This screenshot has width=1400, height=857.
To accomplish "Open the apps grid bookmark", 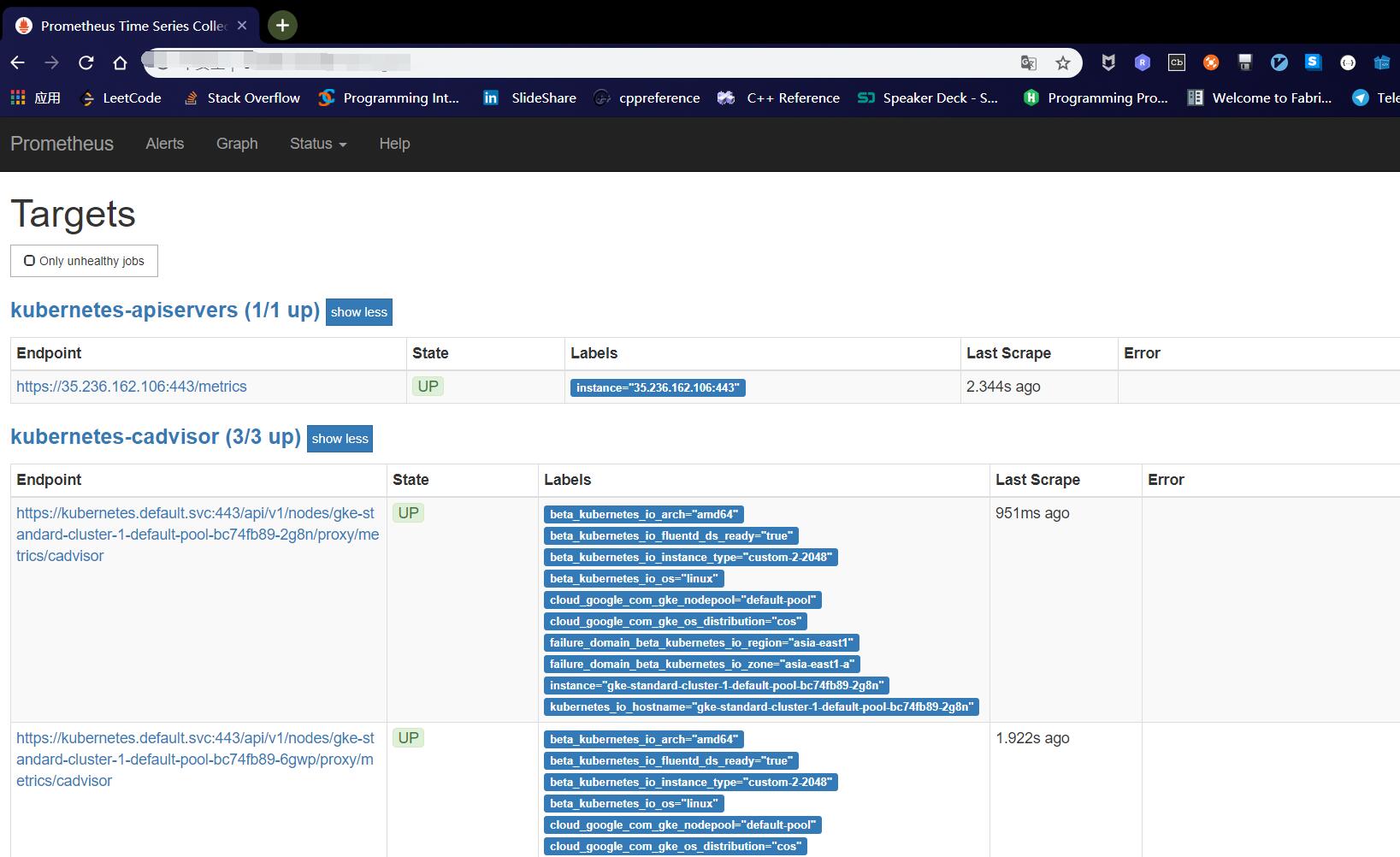I will 35,98.
